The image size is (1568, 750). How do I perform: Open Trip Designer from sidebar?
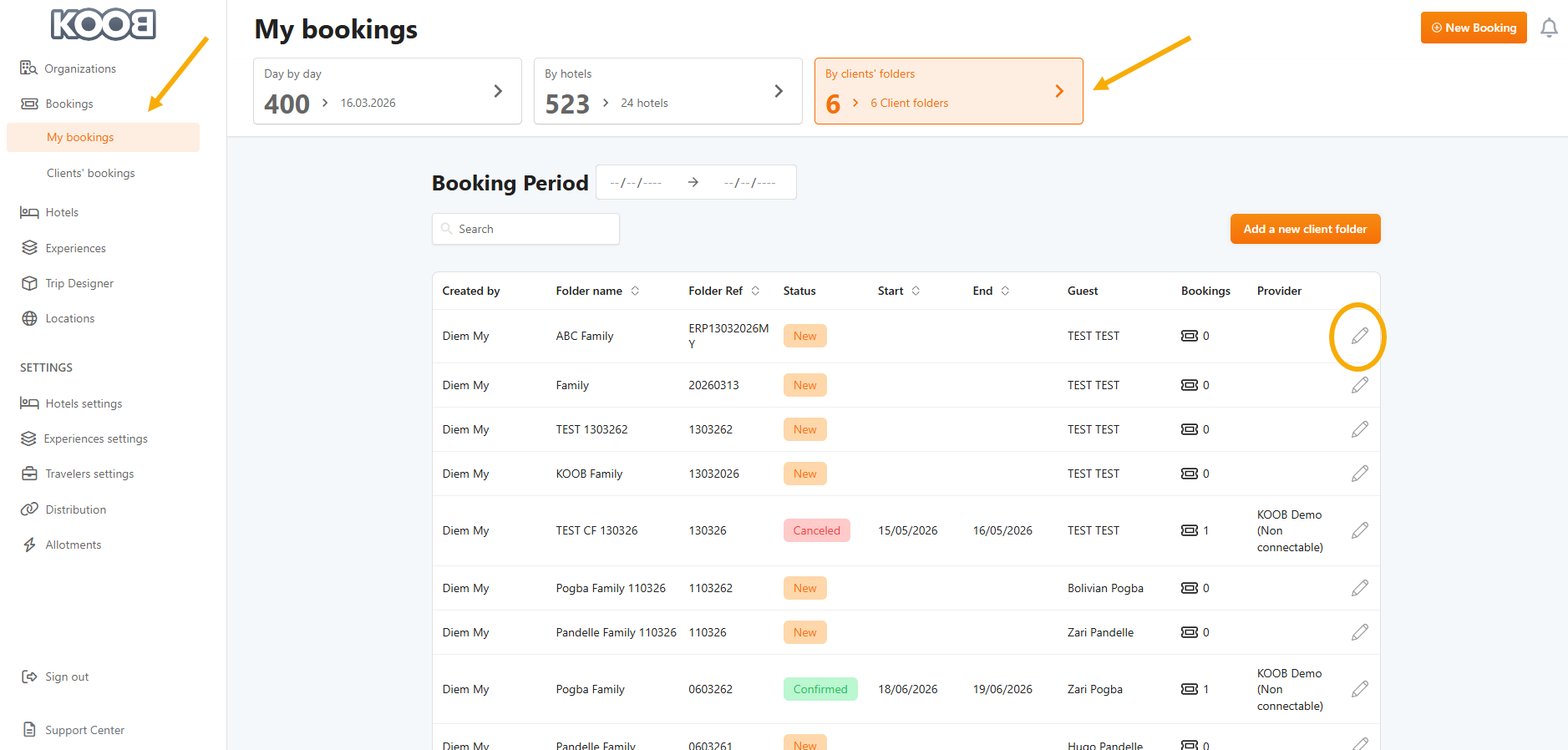[79, 283]
